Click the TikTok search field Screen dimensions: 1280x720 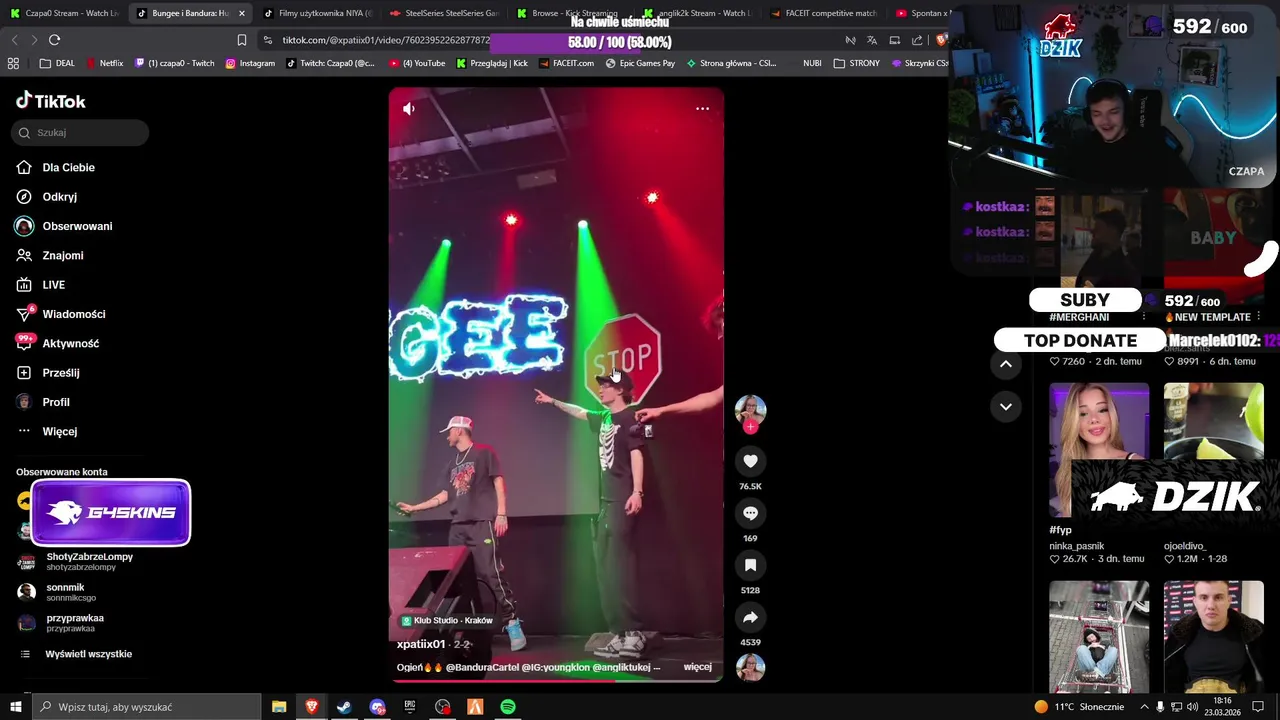(x=81, y=132)
